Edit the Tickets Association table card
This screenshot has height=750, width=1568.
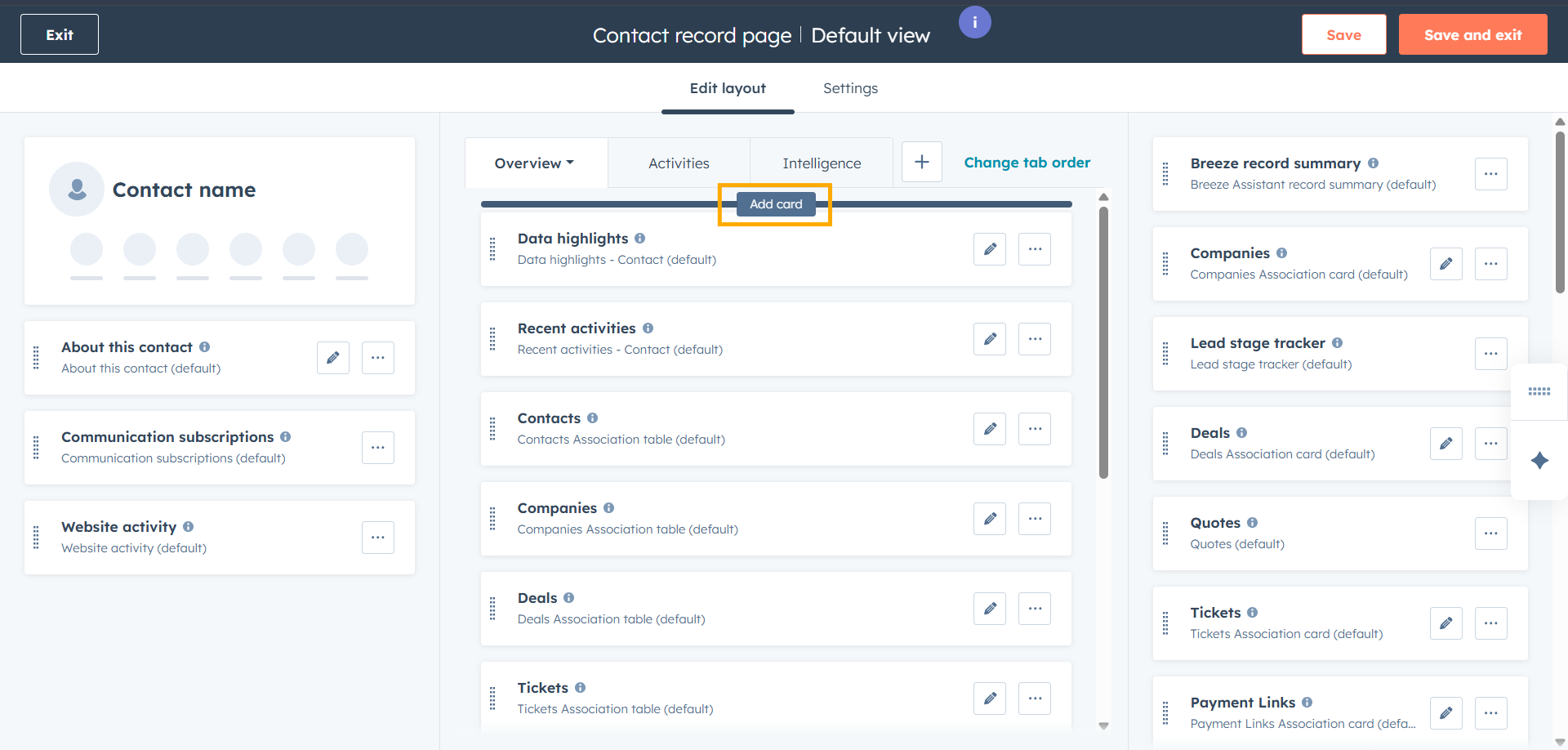tap(989, 699)
